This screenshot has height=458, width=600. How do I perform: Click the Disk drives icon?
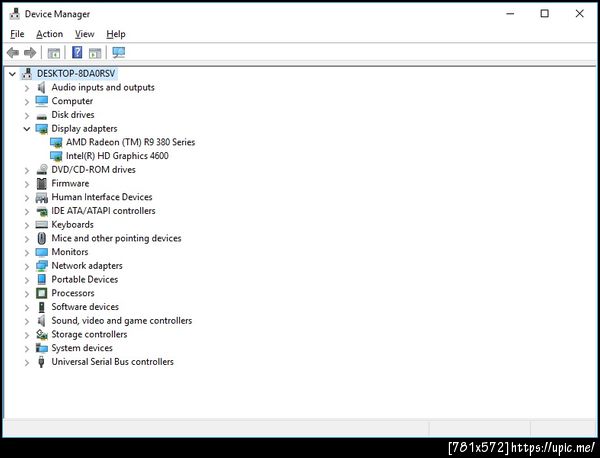pos(41,116)
